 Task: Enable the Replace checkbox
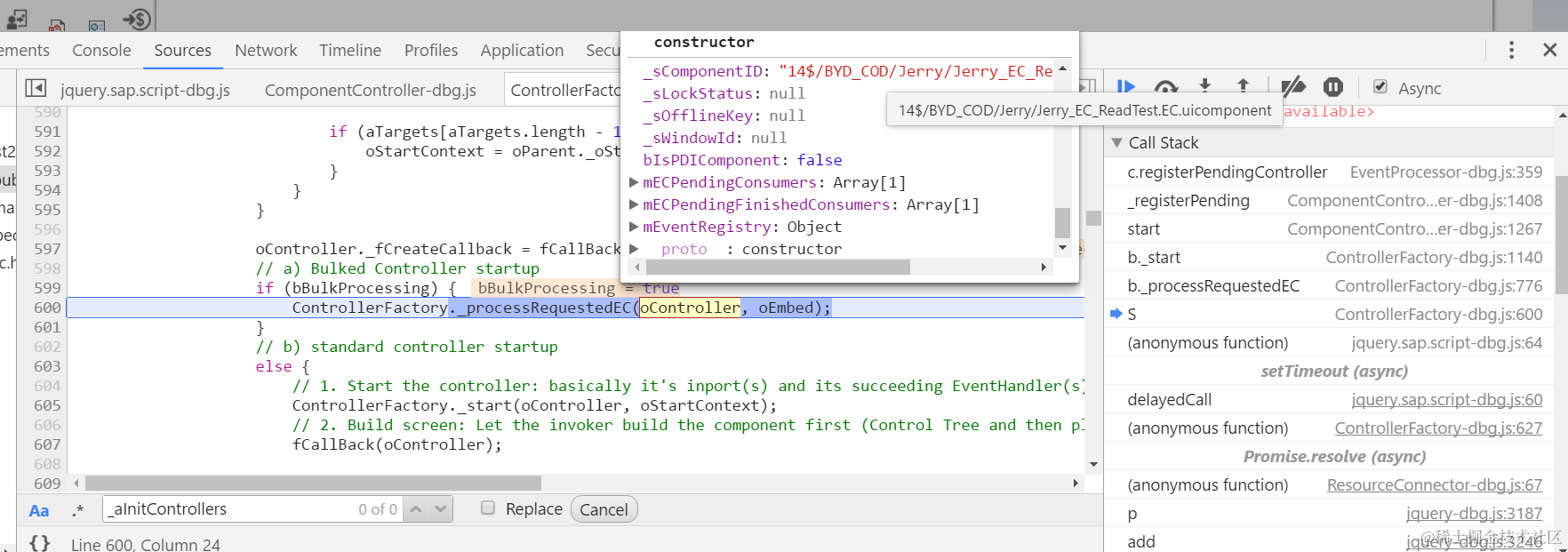click(x=487, y=508)
